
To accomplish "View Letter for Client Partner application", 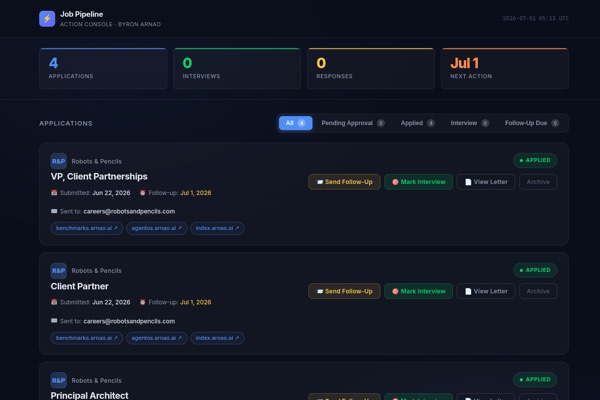I will click(486, 291).
